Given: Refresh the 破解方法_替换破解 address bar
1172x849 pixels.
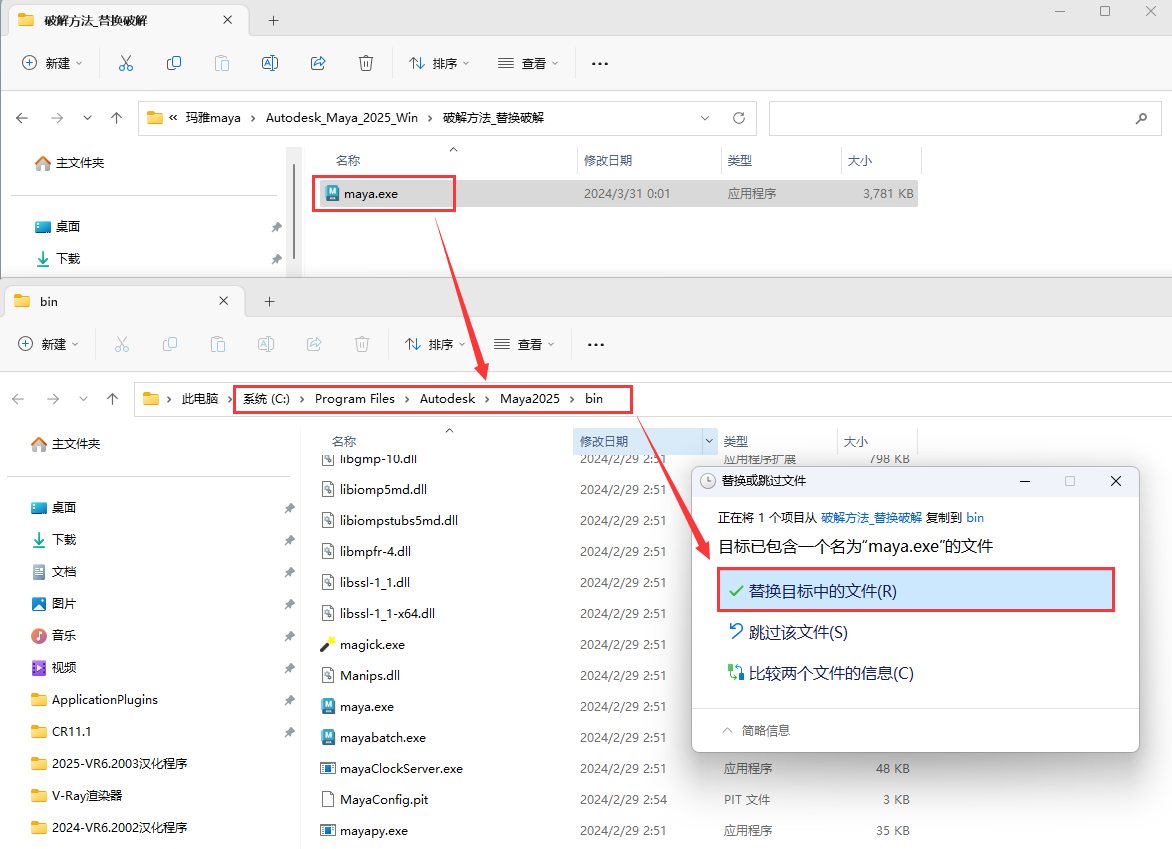Looking at the screenshot, I should [738, 118].
